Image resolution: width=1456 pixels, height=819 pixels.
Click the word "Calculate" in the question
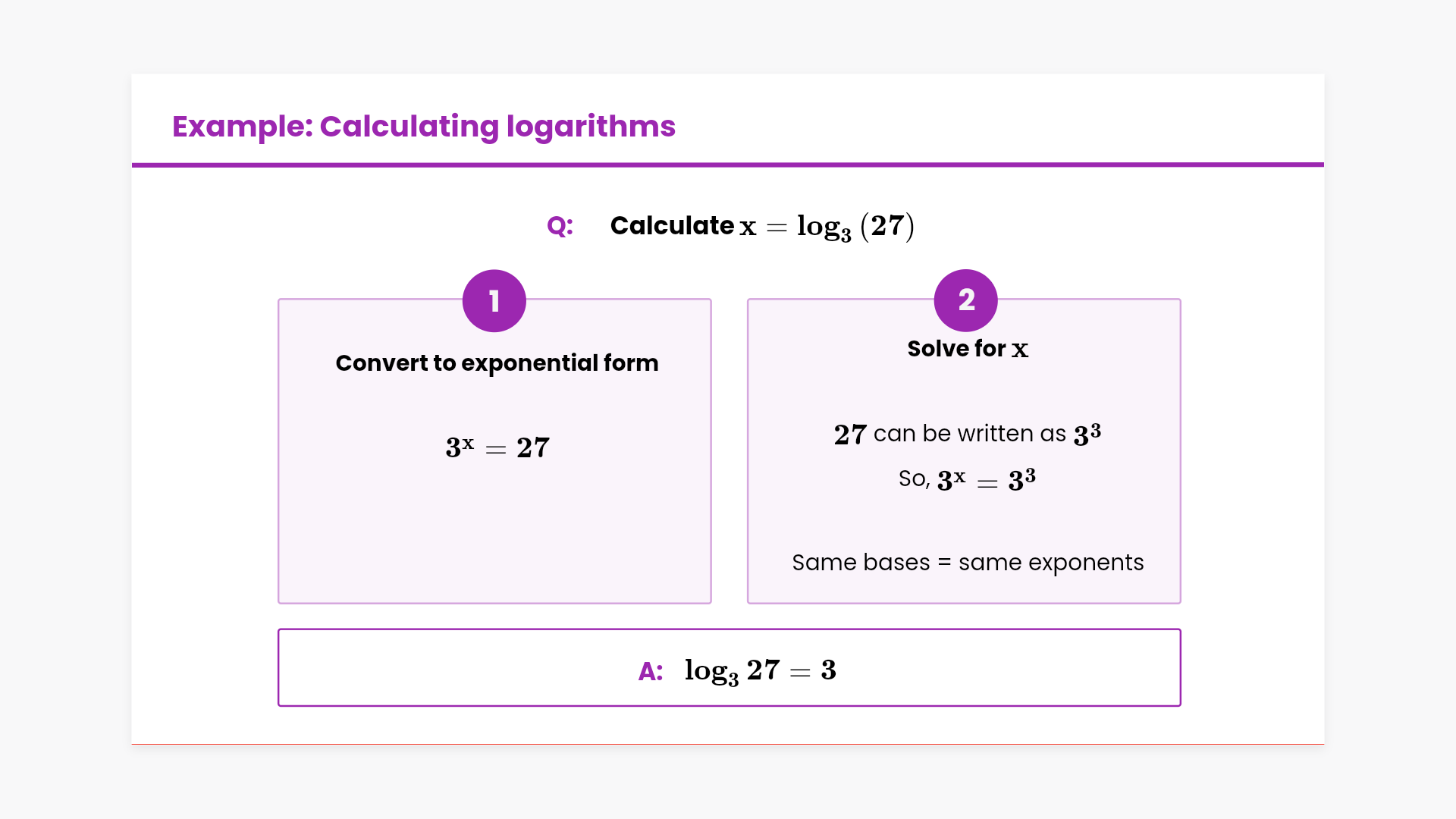[672, 226]
